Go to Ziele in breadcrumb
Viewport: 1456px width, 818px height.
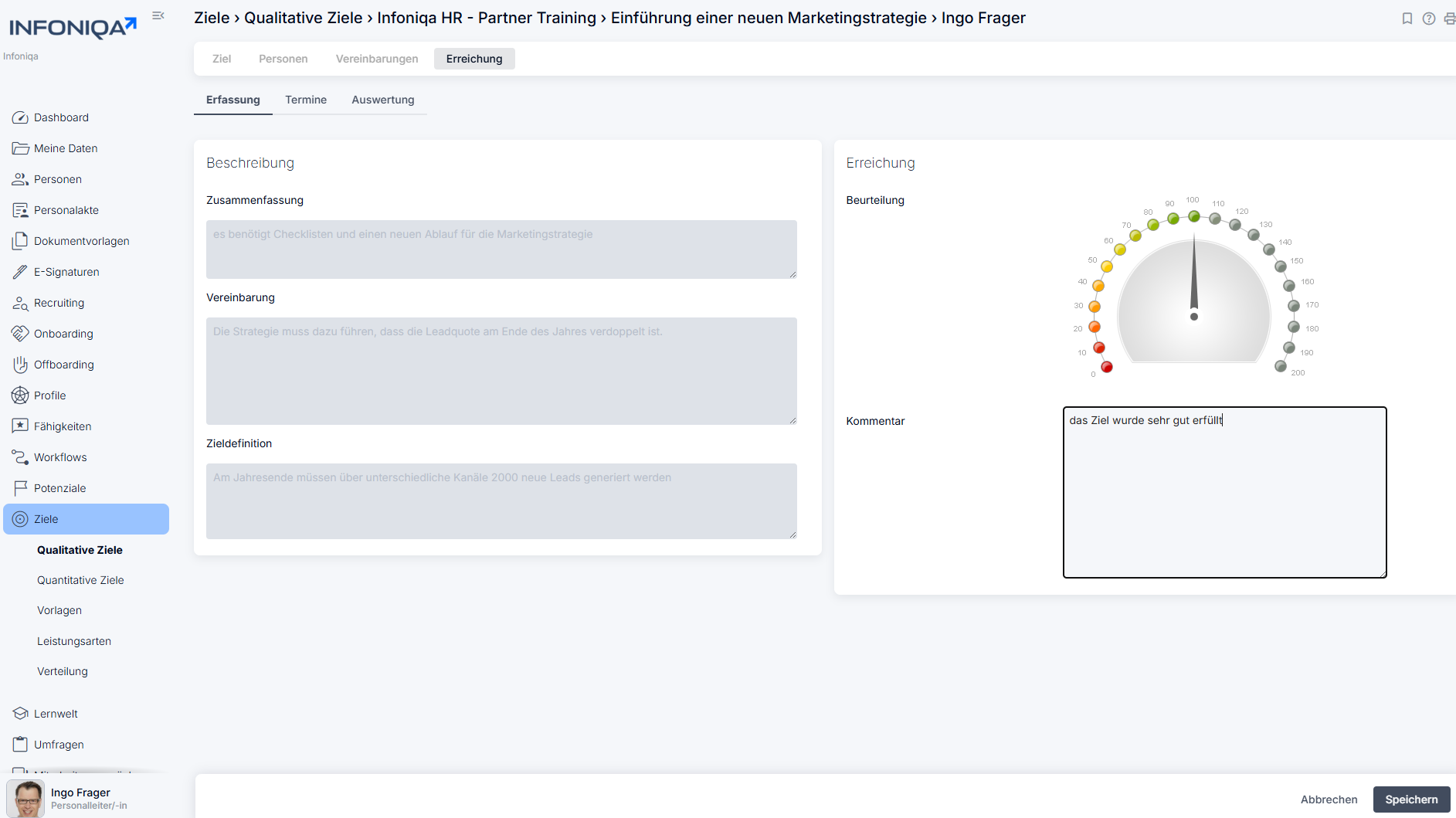click(x=212, y=18)
